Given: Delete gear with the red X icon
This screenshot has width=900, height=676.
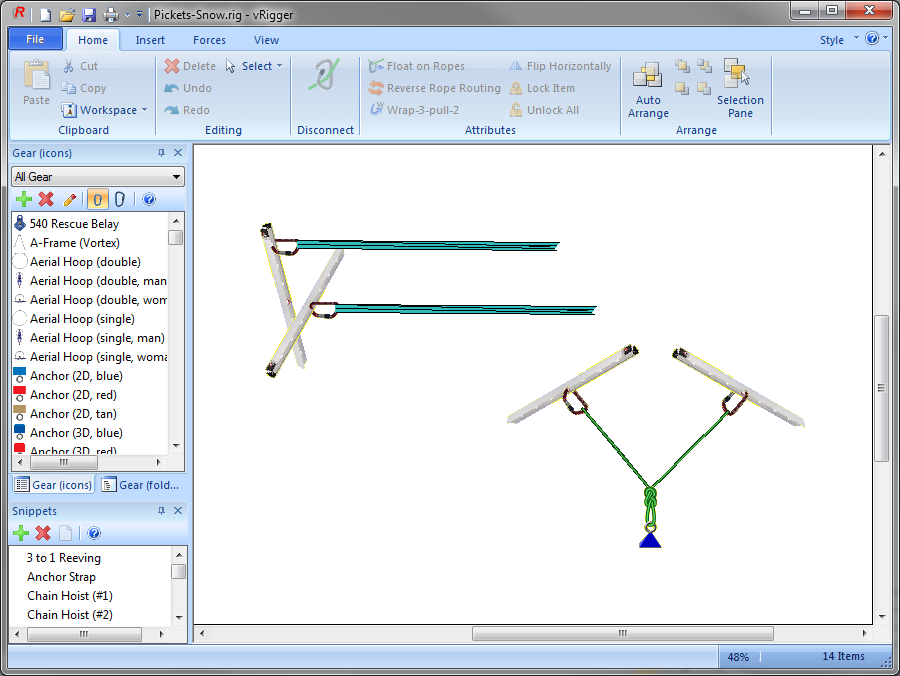Looking at the screenshot, I should (x=46, y=200).
